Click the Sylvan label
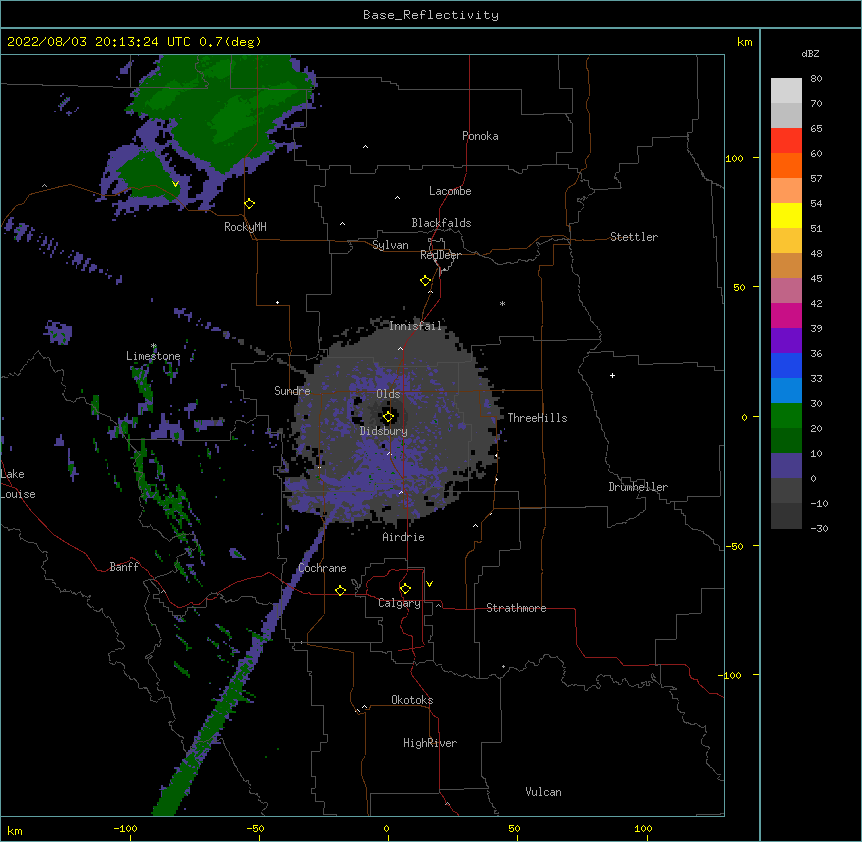The width and height of the screenshot is (862, 842). point(390,245)
